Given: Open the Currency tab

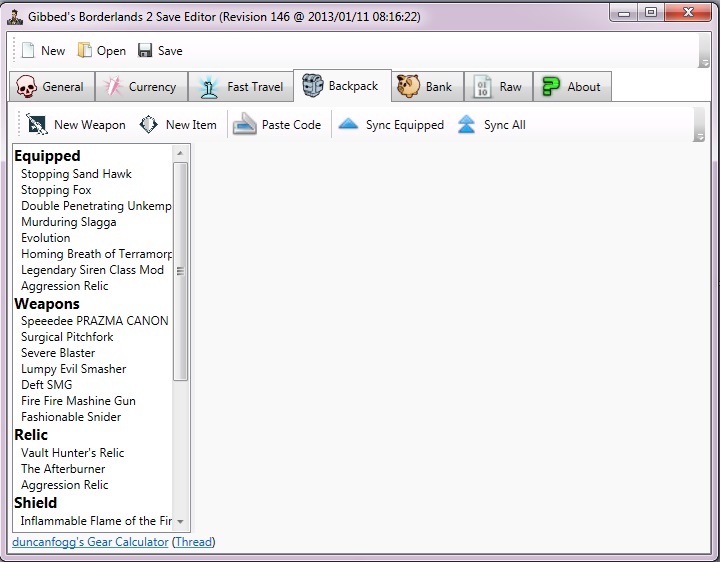Looking at the screenshot, I should point(142,86).
